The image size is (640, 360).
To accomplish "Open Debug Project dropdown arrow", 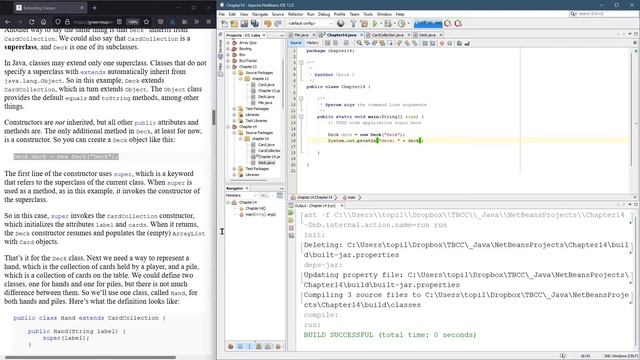I will (394, 24).
